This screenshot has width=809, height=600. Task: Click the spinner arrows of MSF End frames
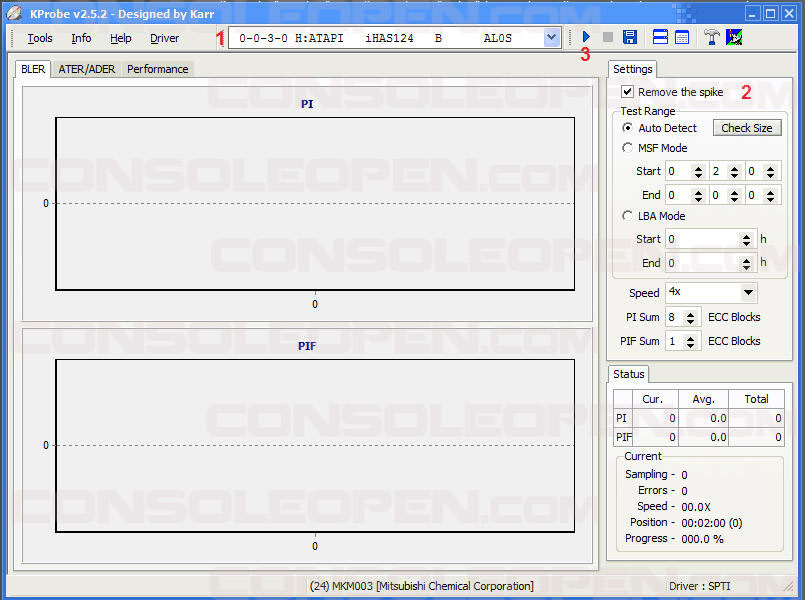click(x=770, y=196)
